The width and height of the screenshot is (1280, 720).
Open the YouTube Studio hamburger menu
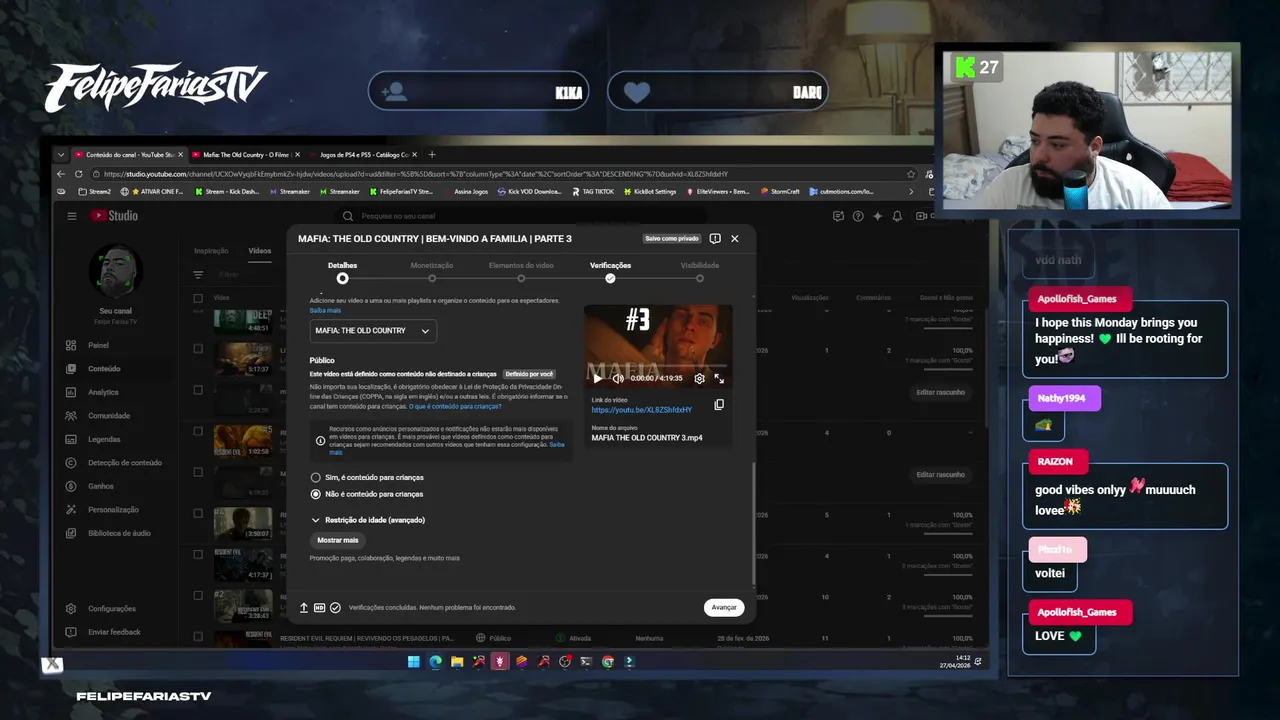[72, 216]
